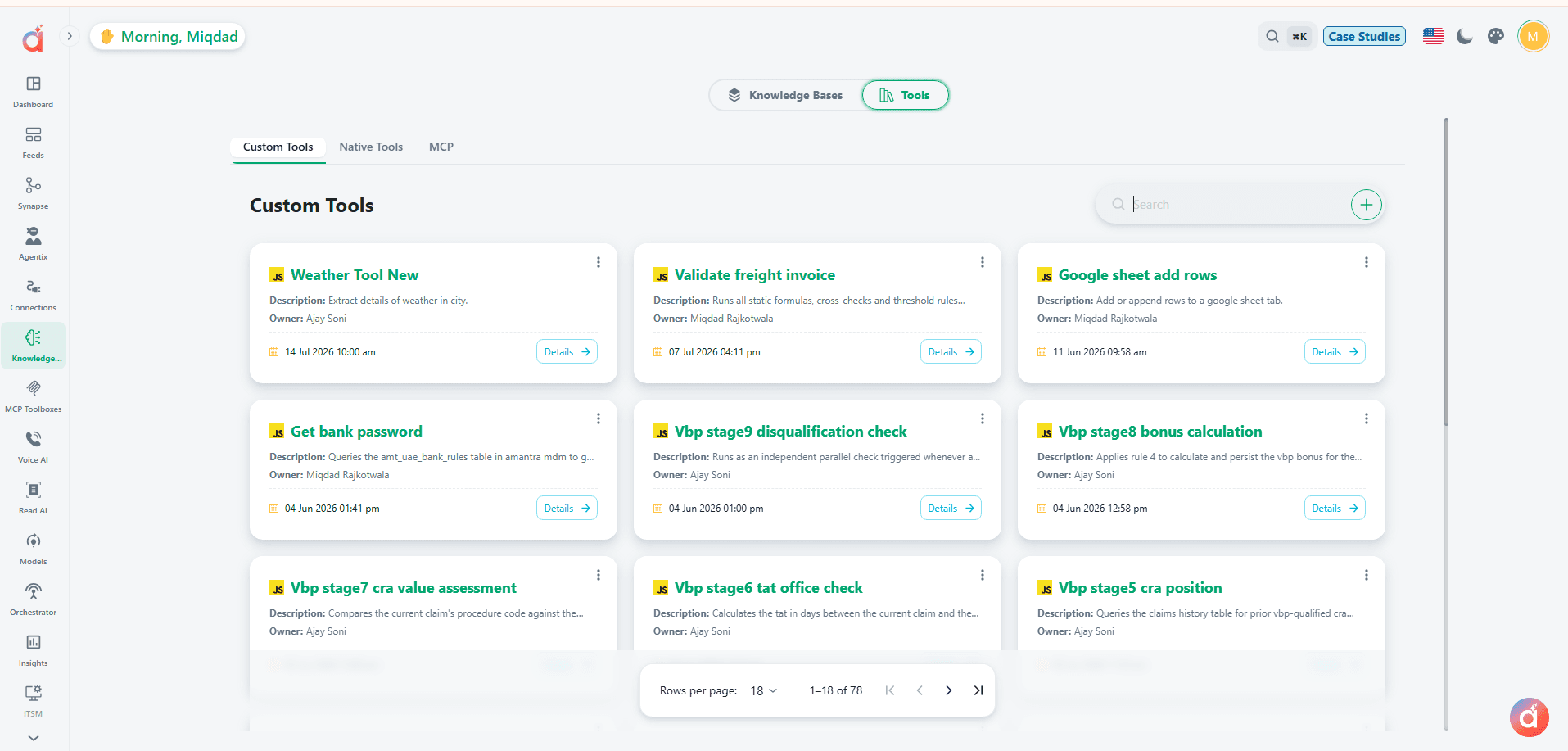1568x751 pixels.
Task: Click the ⌘K shortcut badge
Action: coord(1299,36)
